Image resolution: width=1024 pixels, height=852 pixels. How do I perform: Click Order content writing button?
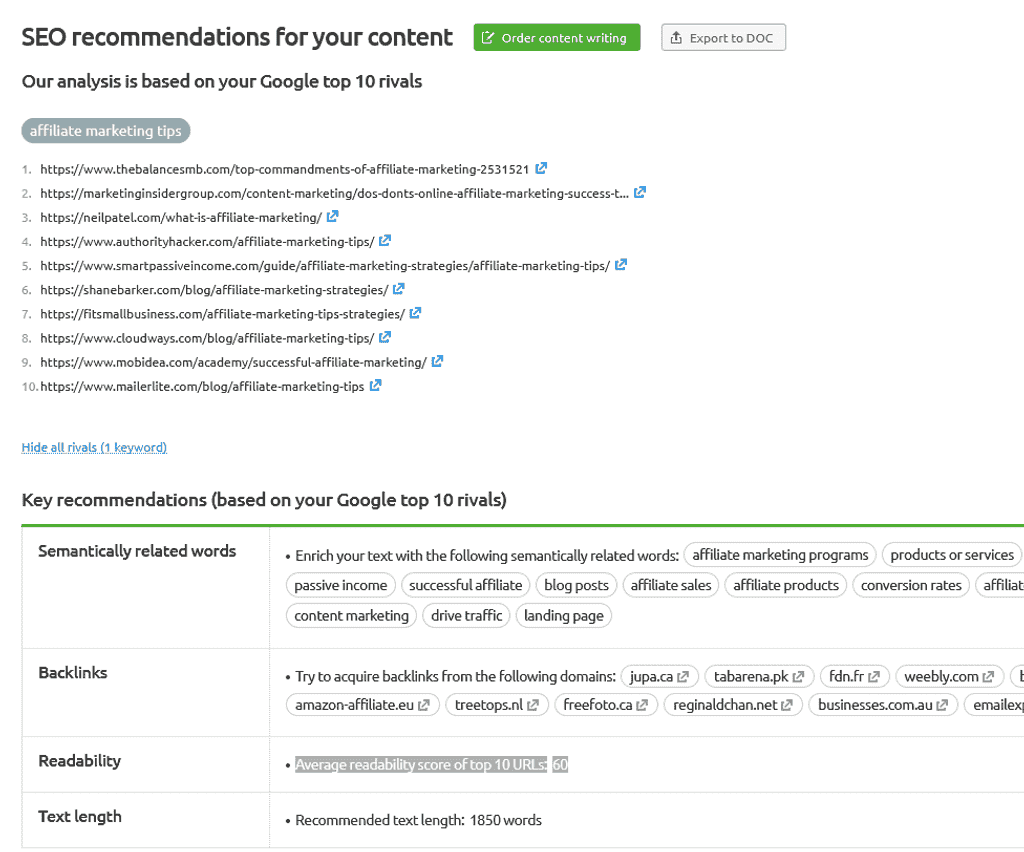tap(556, 37)
